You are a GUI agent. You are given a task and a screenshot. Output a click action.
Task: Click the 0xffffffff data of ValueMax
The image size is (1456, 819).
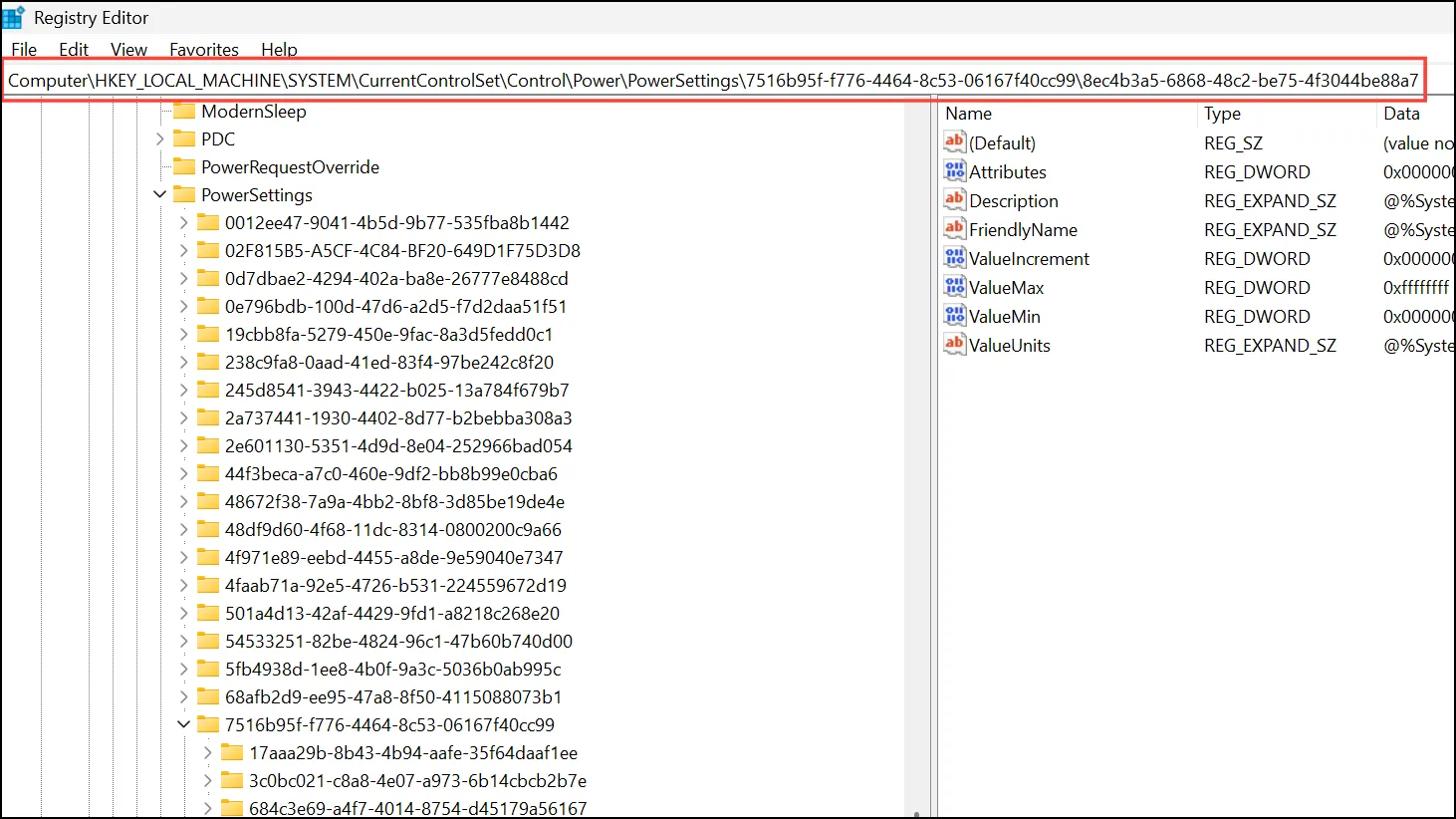click(1416, 287)
